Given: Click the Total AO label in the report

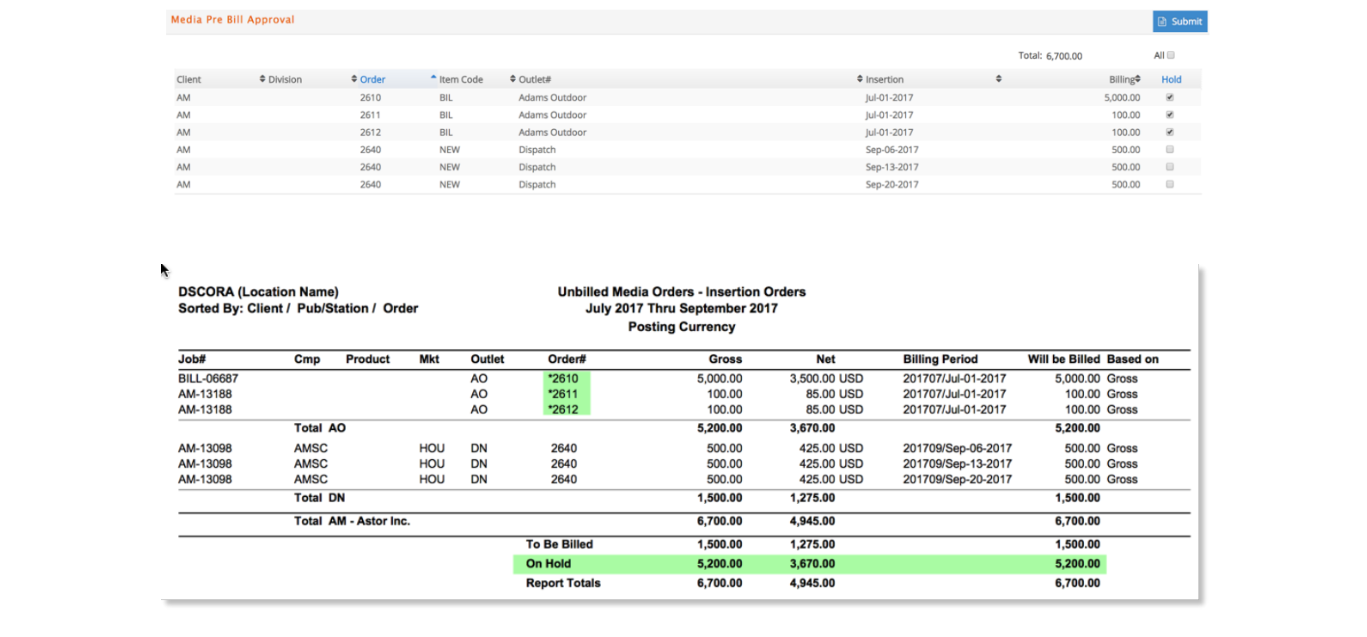Looking at the screenshot, I should (x=319, y=428).
